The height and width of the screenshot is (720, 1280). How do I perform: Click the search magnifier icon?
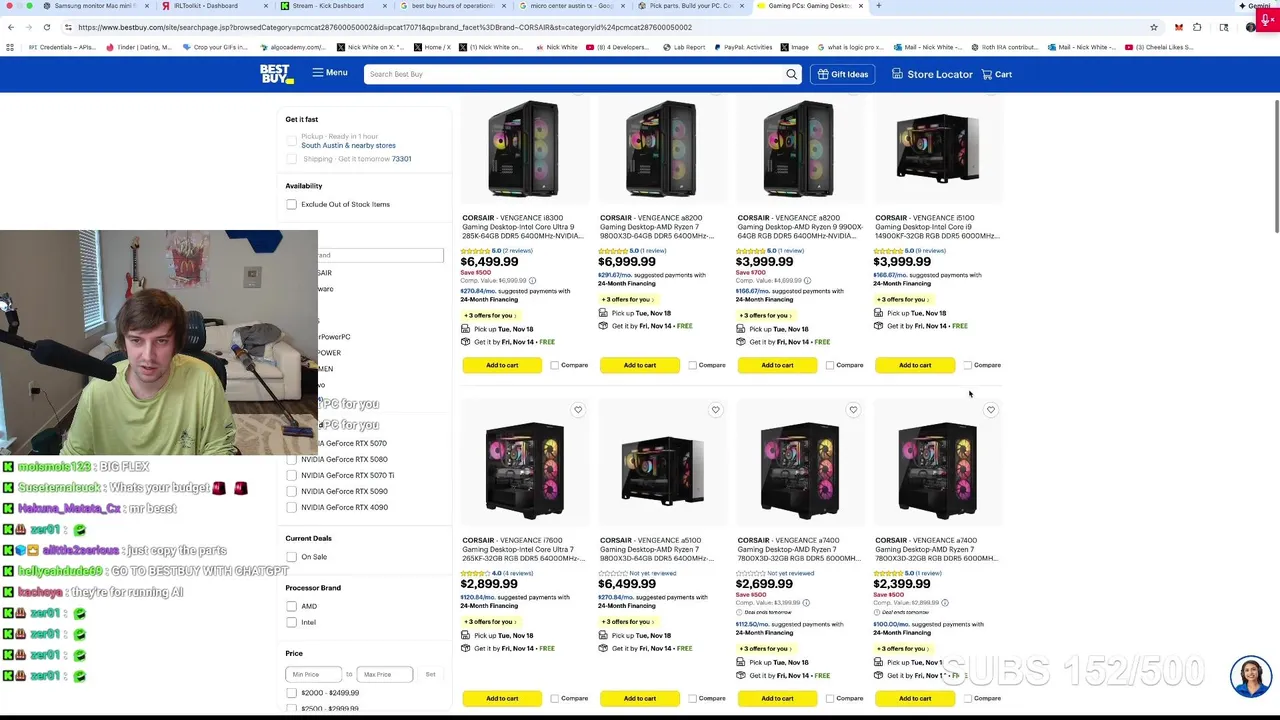click(x=791, y=74)
